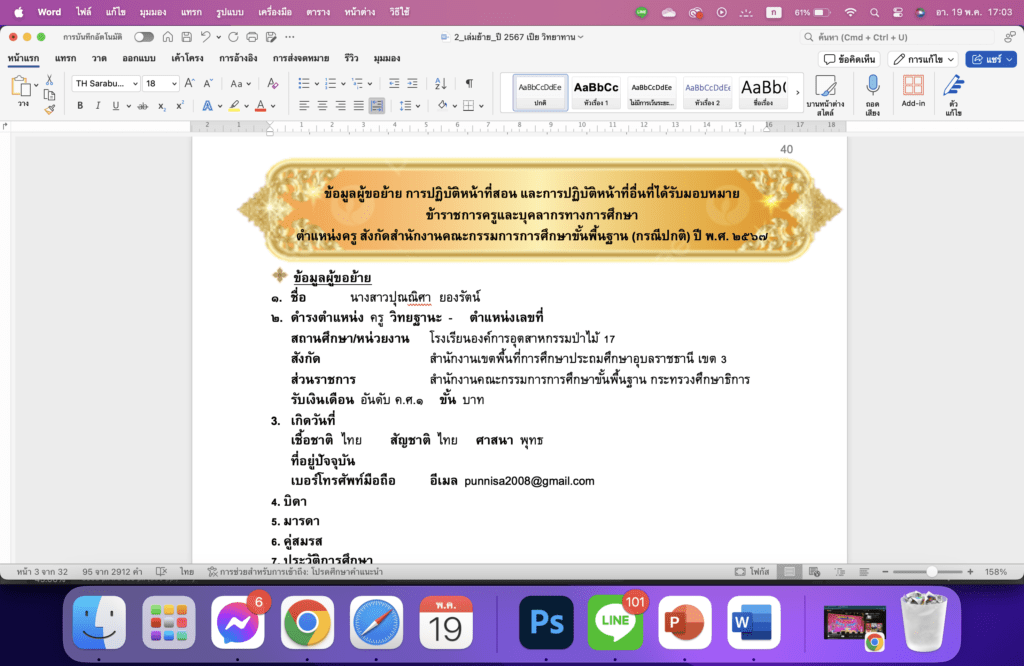Image resolution: width=1024 pixels, height=666 pixels.
Task: Toggle Thai Distributed alignment button
Action: pos(377,105)
